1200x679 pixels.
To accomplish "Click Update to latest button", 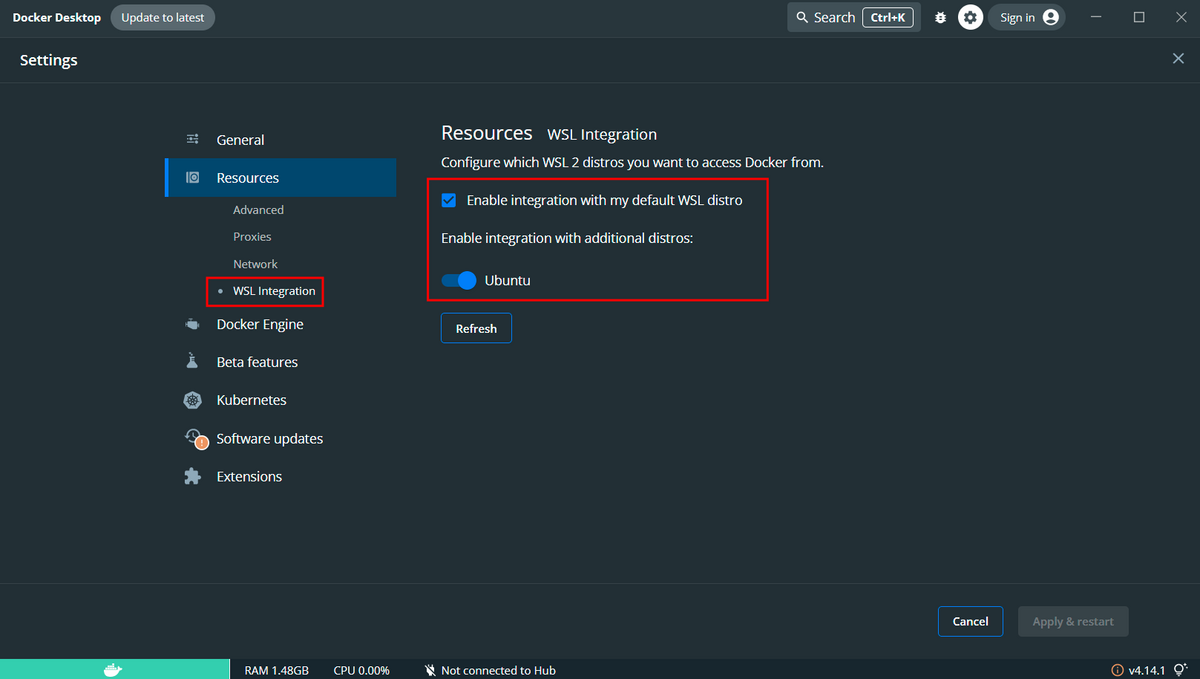I will 162,17.
